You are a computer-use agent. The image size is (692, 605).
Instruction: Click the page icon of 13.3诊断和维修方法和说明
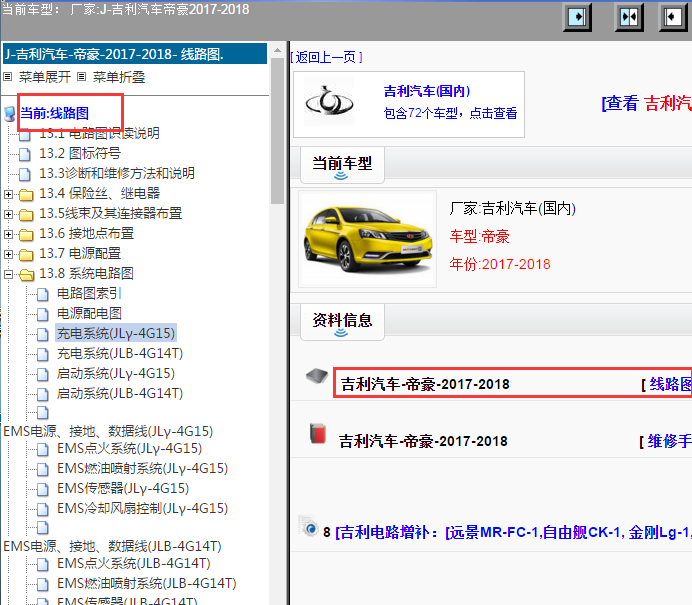(x=25, y=174)
